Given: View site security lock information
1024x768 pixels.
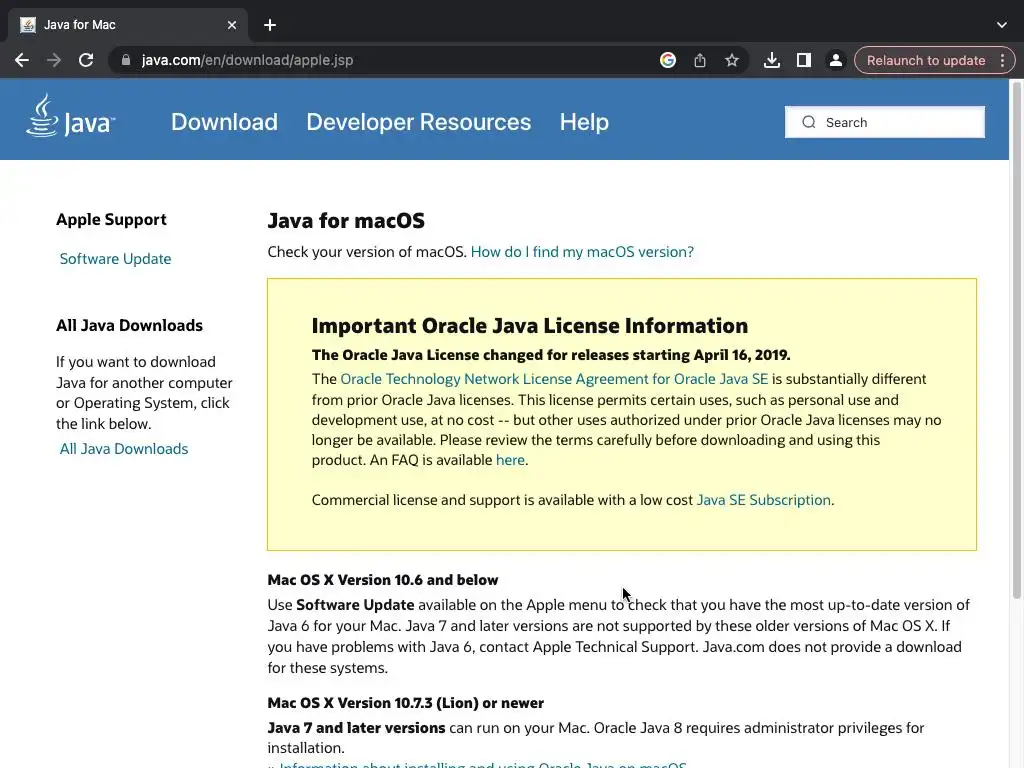Looking at the screenshot, I should pos(126,60).
